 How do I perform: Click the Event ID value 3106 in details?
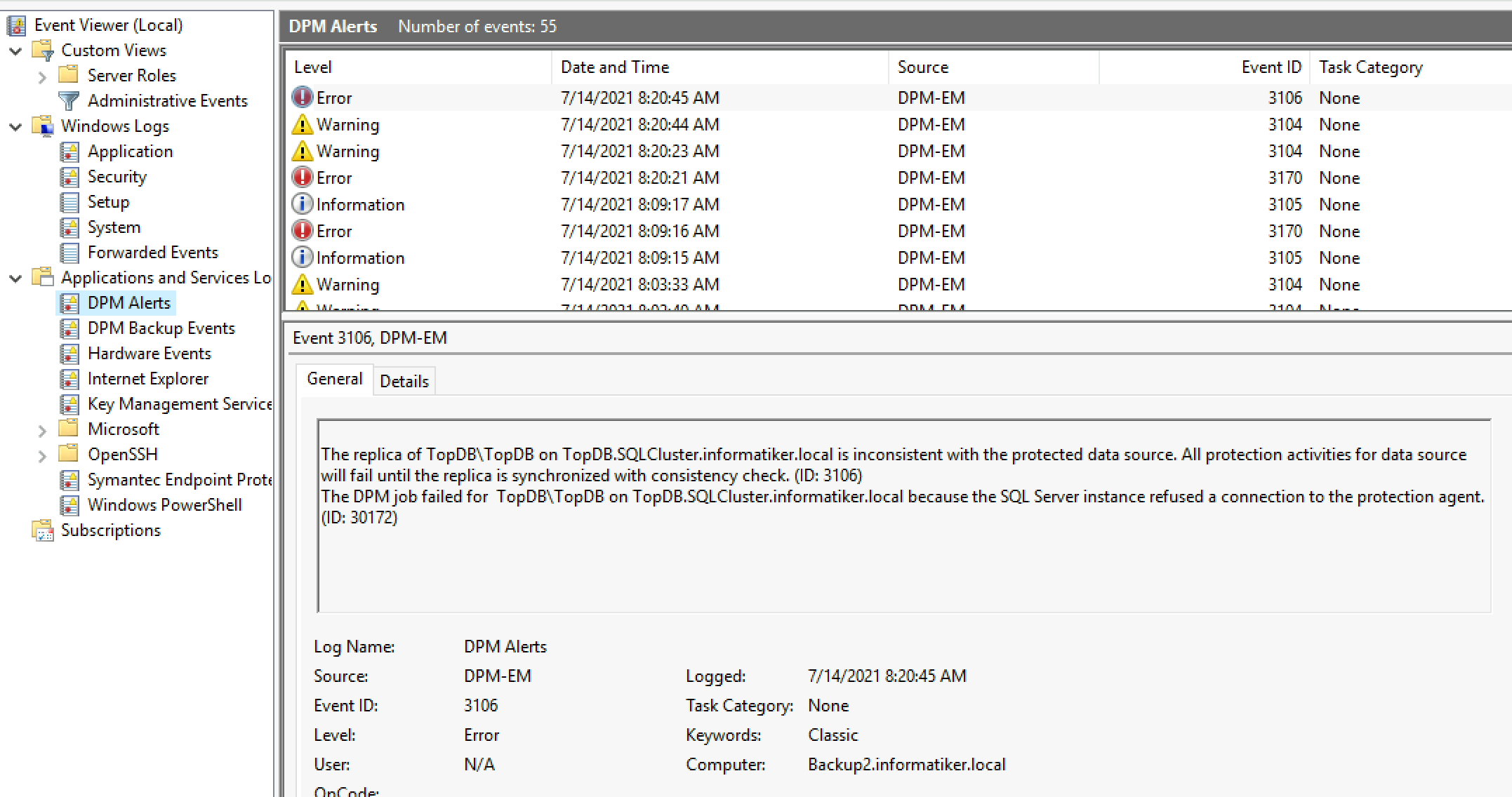pyautogui.click(x=481, y=706)
